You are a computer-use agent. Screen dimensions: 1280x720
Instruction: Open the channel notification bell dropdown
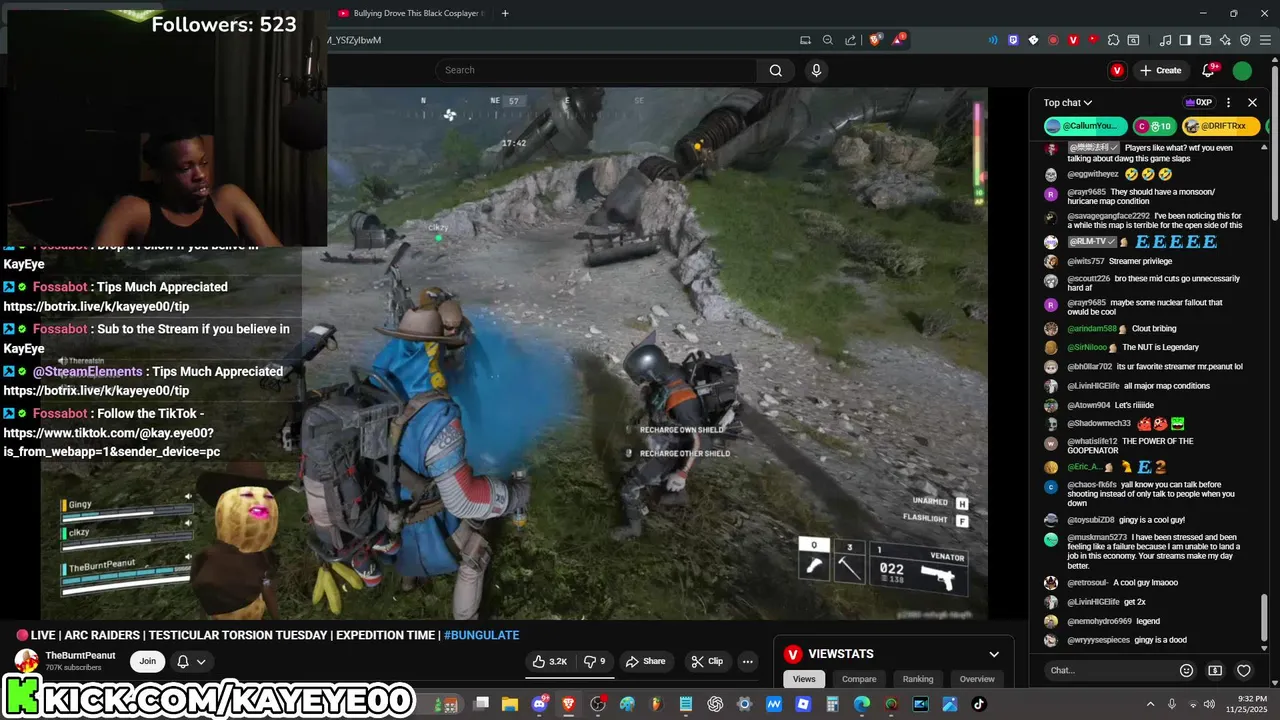pyautogui.click(x=191, y=661)
